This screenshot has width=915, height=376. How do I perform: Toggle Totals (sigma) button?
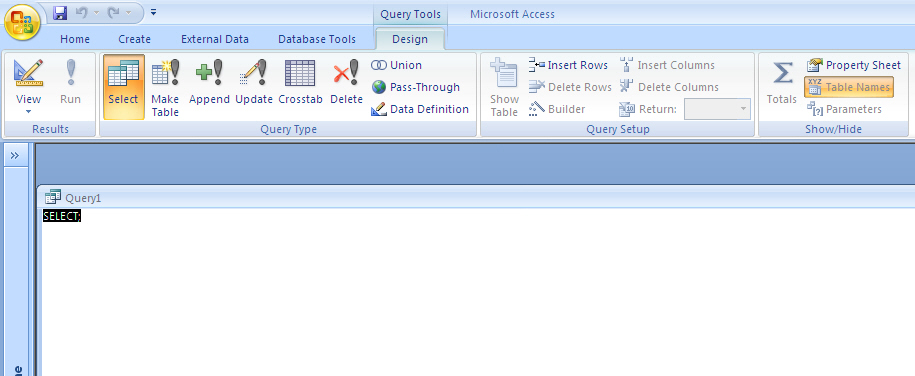(x=782, y=82)
